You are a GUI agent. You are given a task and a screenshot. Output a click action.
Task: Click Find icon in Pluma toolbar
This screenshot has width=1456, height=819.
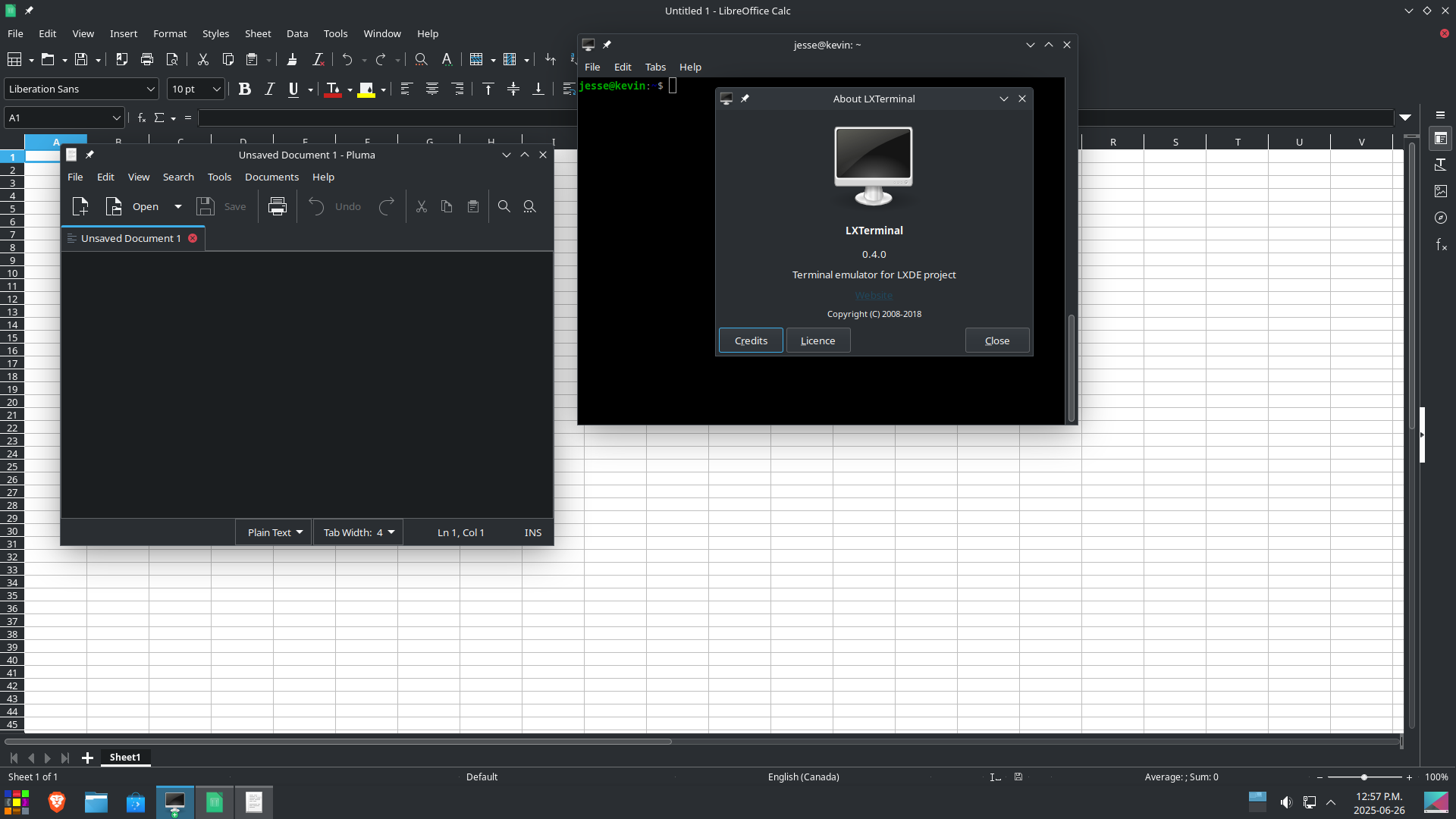click(x=504, y=206)
